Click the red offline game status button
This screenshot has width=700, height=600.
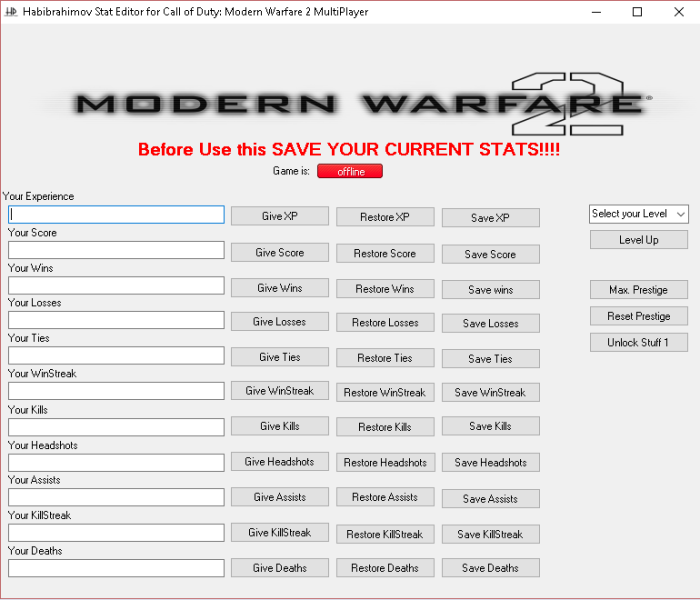(x=350, y=171)
